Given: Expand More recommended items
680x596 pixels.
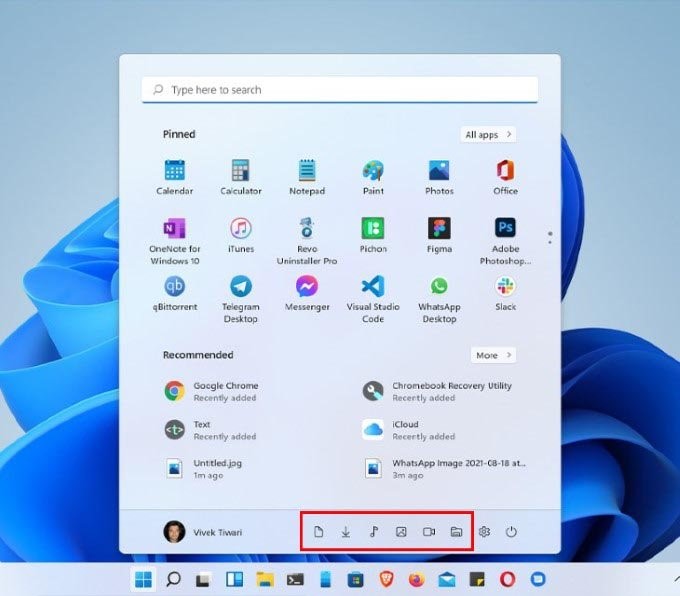Looking at the screenshot, I should 493,355.
